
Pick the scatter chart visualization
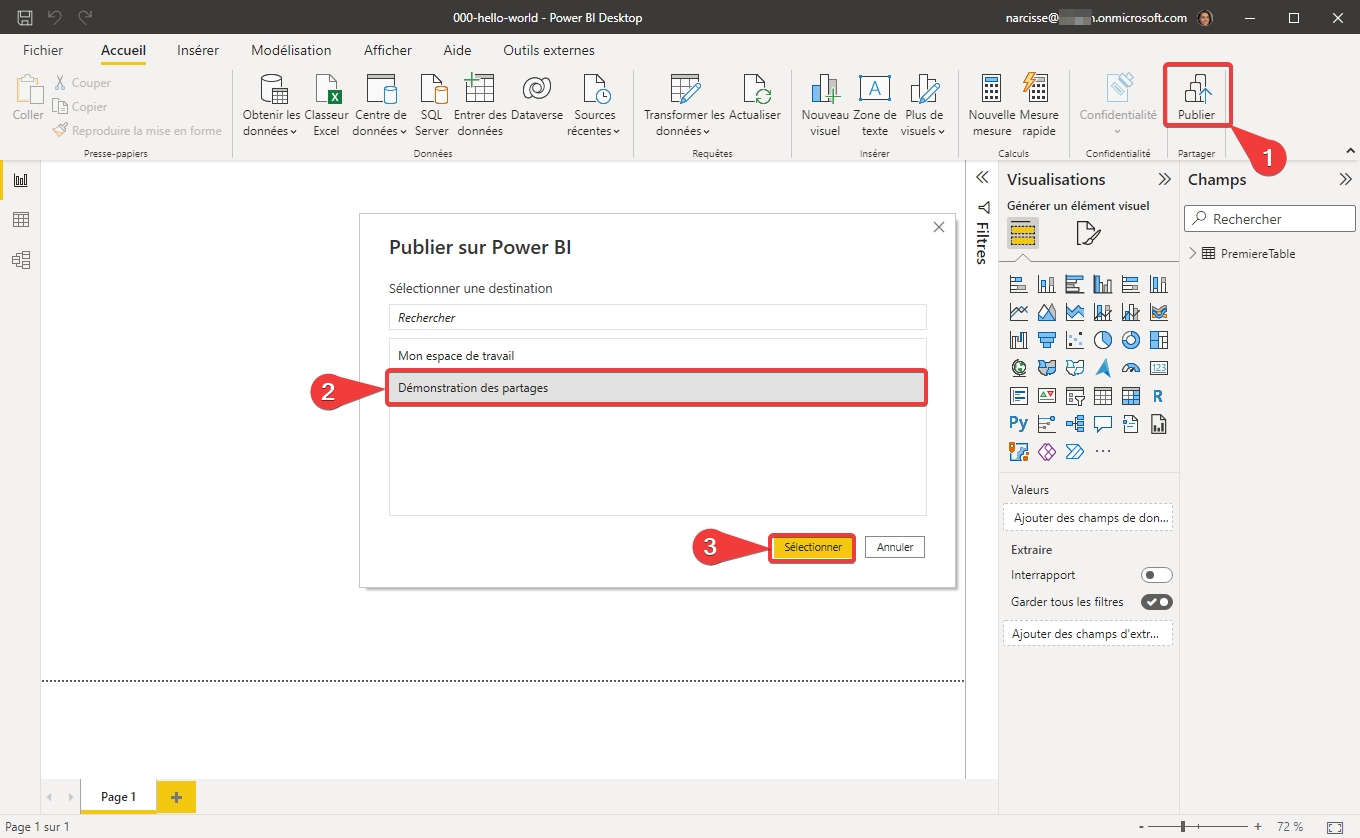[x=1075, y=340]
